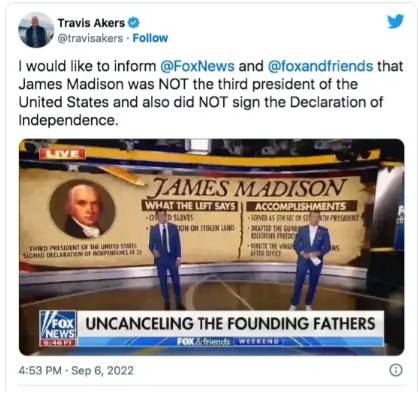Image resolution: width=419 pixels, height=404 pixels.
Task: Click the blue verified badge
Action: click(x=134, y=23)
